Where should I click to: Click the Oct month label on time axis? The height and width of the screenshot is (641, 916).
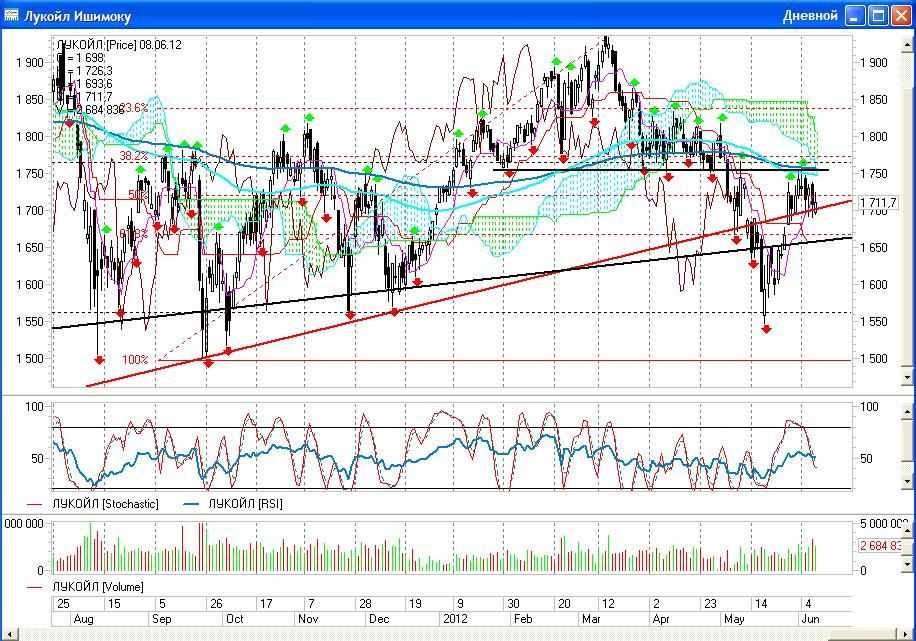pos(234,619)
